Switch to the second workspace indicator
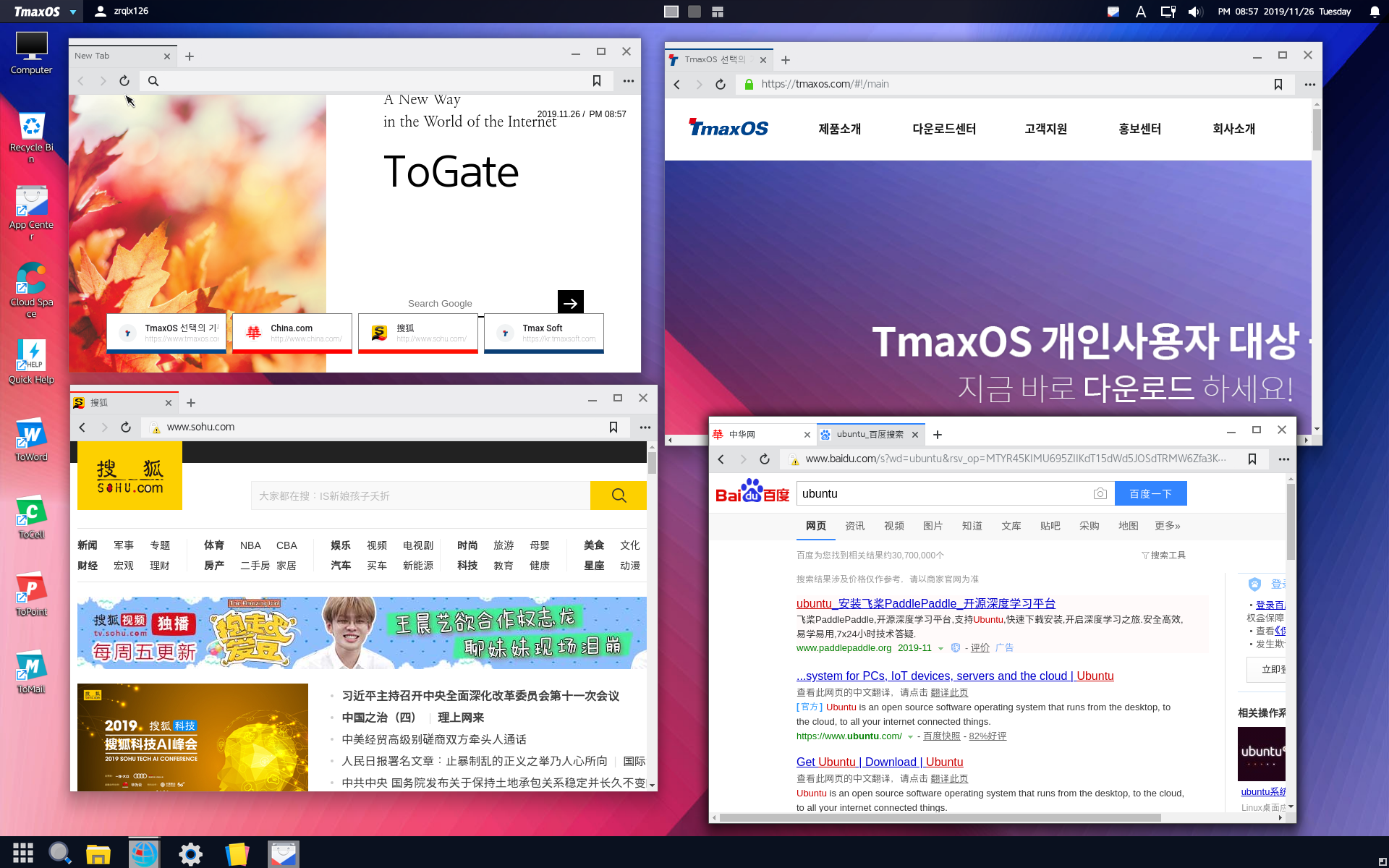 (694, 12)
